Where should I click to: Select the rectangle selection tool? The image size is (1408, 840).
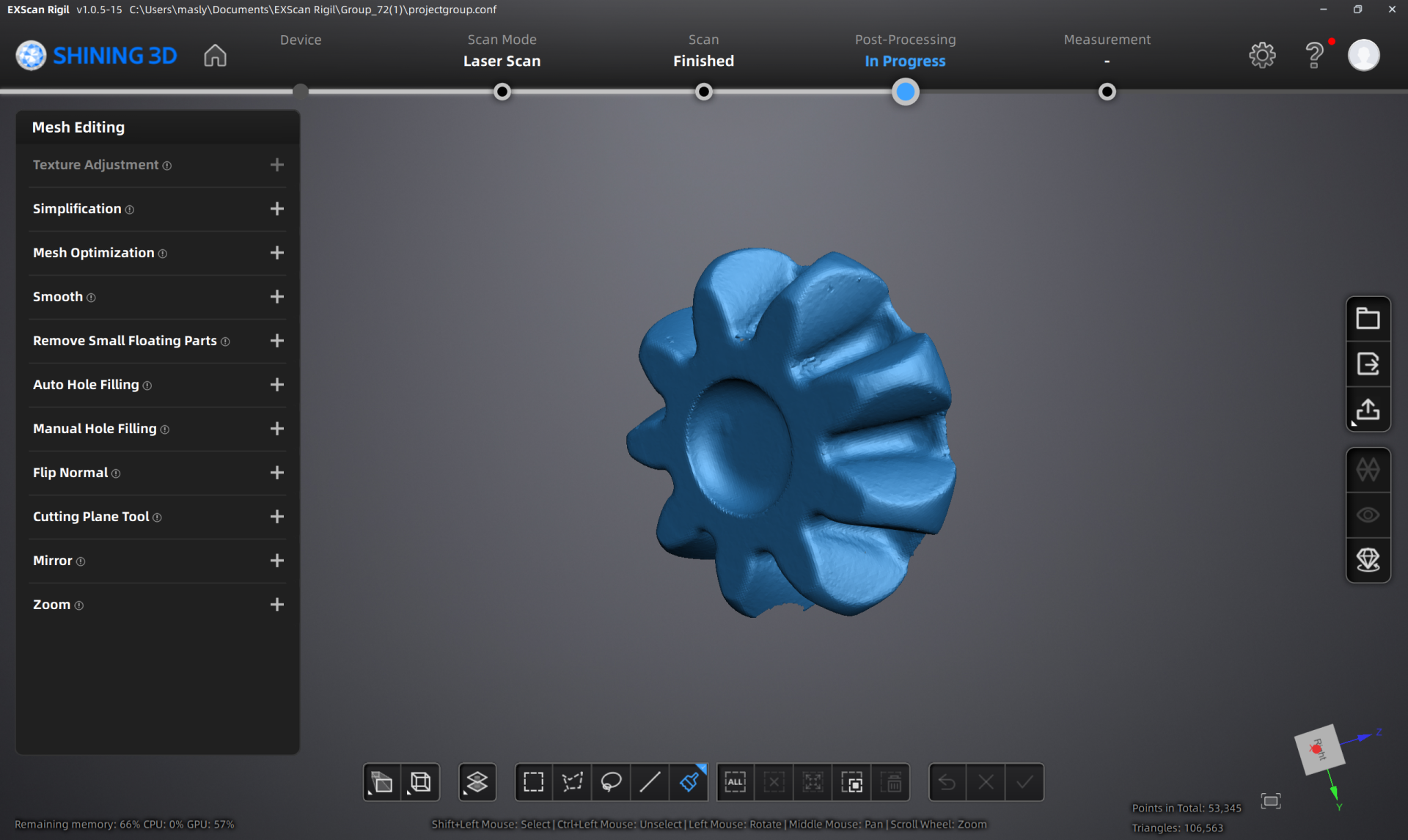point(534,782)
